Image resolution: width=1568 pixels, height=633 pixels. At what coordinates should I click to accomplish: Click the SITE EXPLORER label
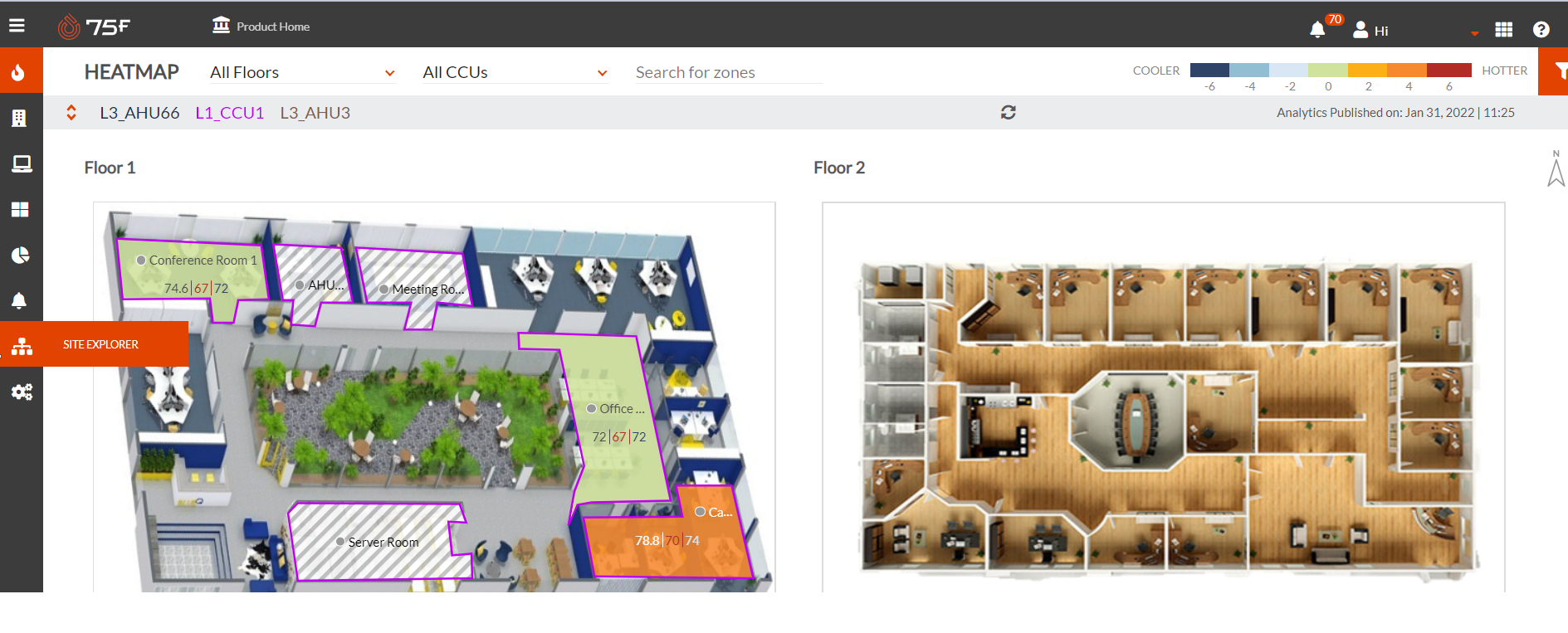click(100, 344)
